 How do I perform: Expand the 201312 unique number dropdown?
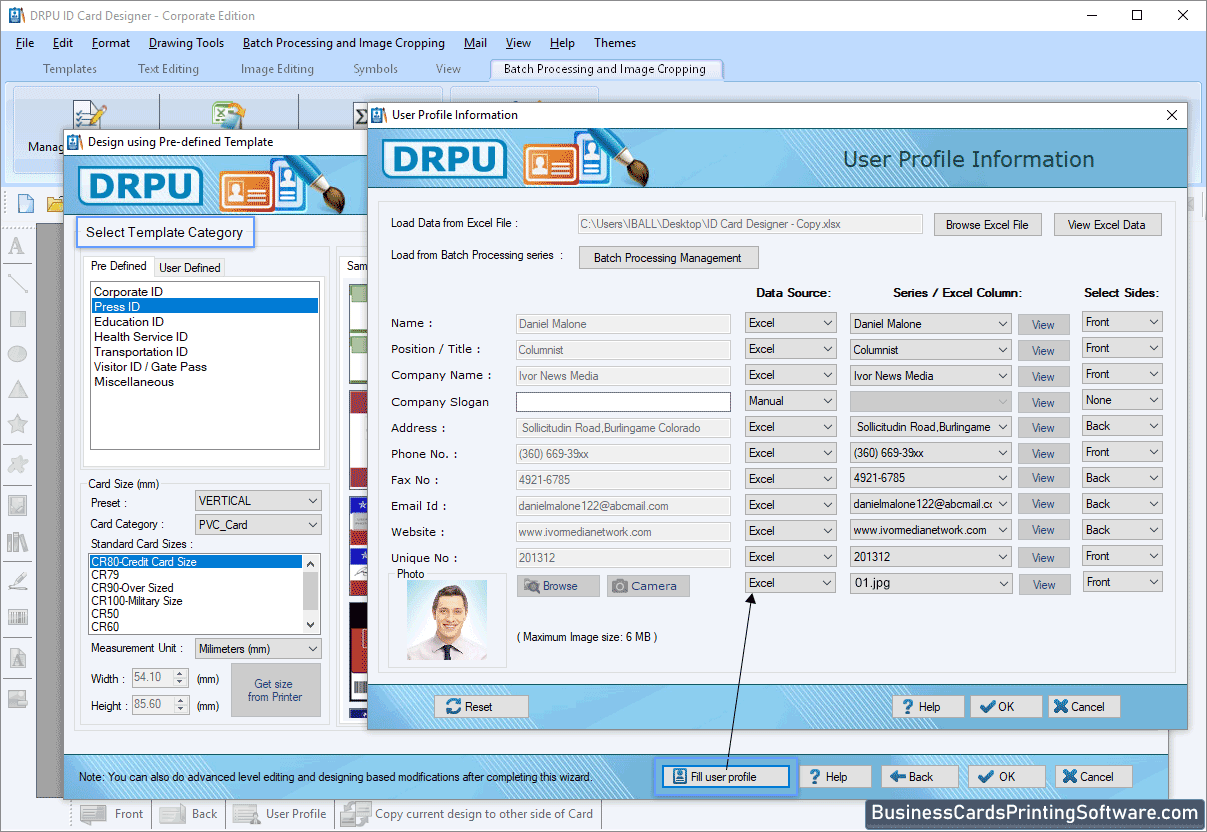click(x=931, y=557)
